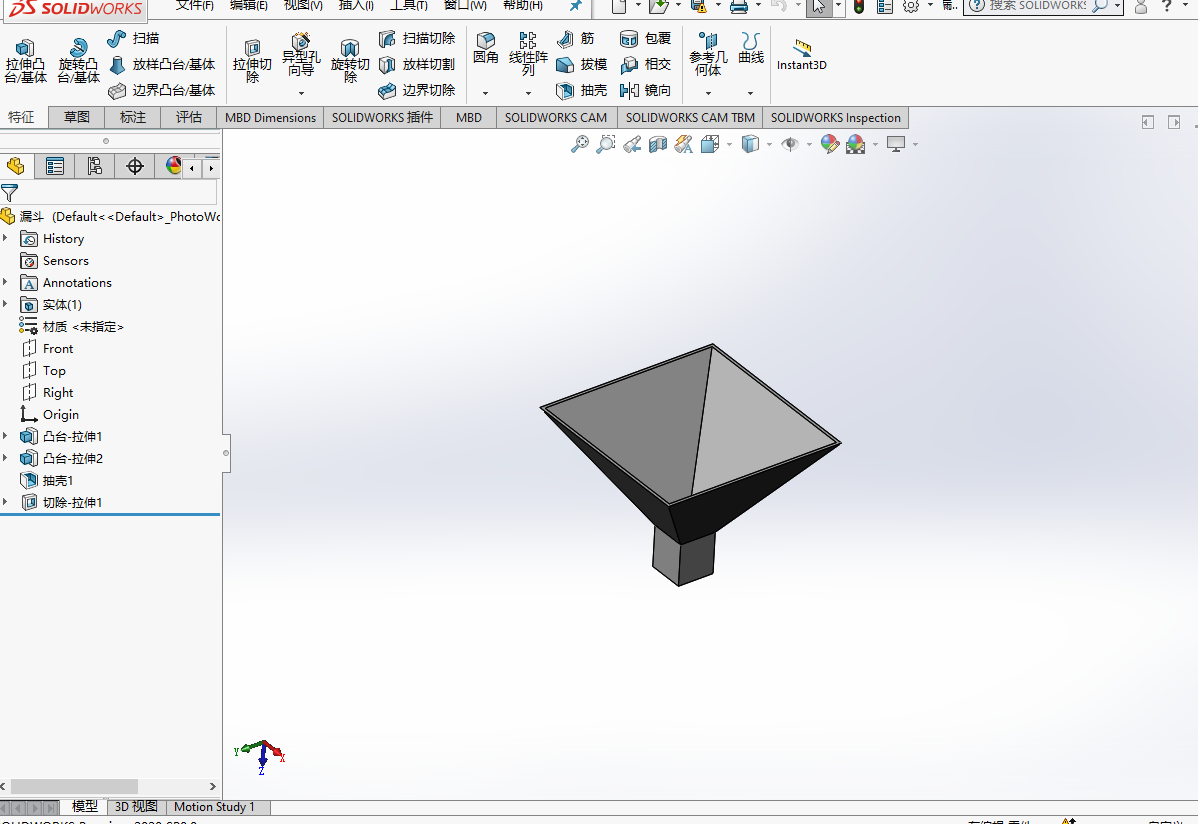Switch to the 评估 evaluate tab

189,117
